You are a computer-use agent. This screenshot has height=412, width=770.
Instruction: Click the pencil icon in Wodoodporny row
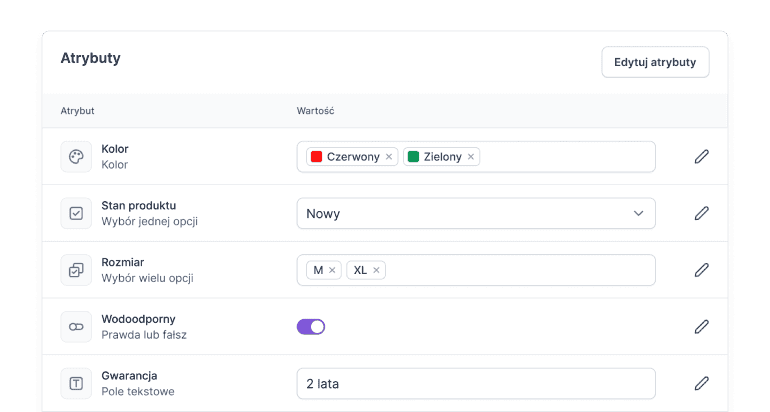(x=701, y=327)
